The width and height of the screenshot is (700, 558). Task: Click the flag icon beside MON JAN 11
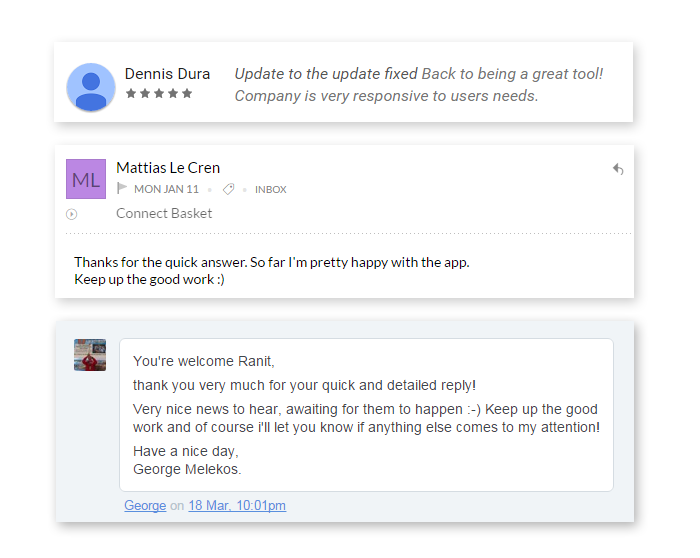click(121, 188)
